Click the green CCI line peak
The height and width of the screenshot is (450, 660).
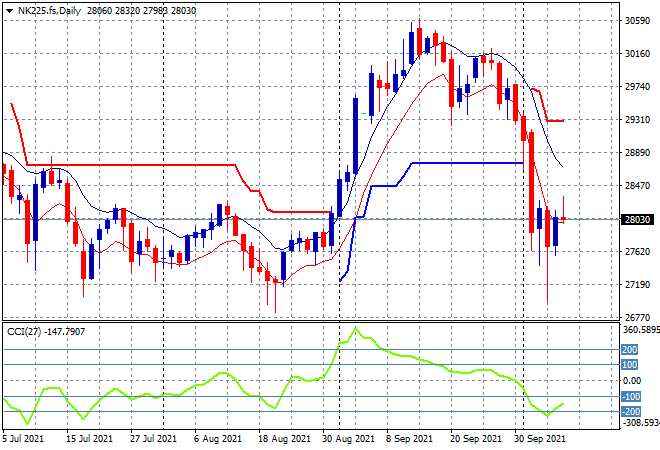click(x=354, y=328)
